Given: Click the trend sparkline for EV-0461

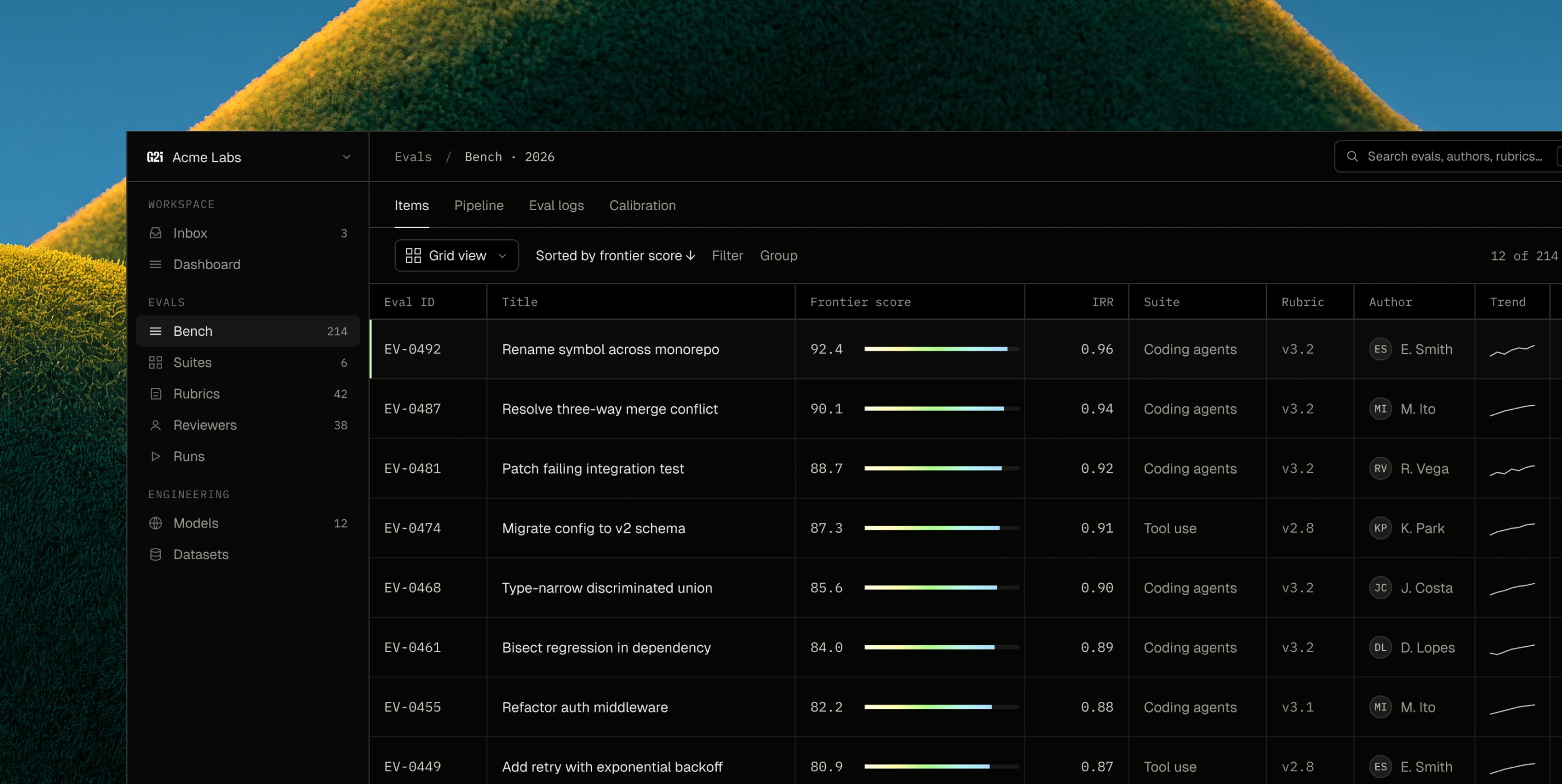Looking at the screenshot, I should [x=1512, y=649].
